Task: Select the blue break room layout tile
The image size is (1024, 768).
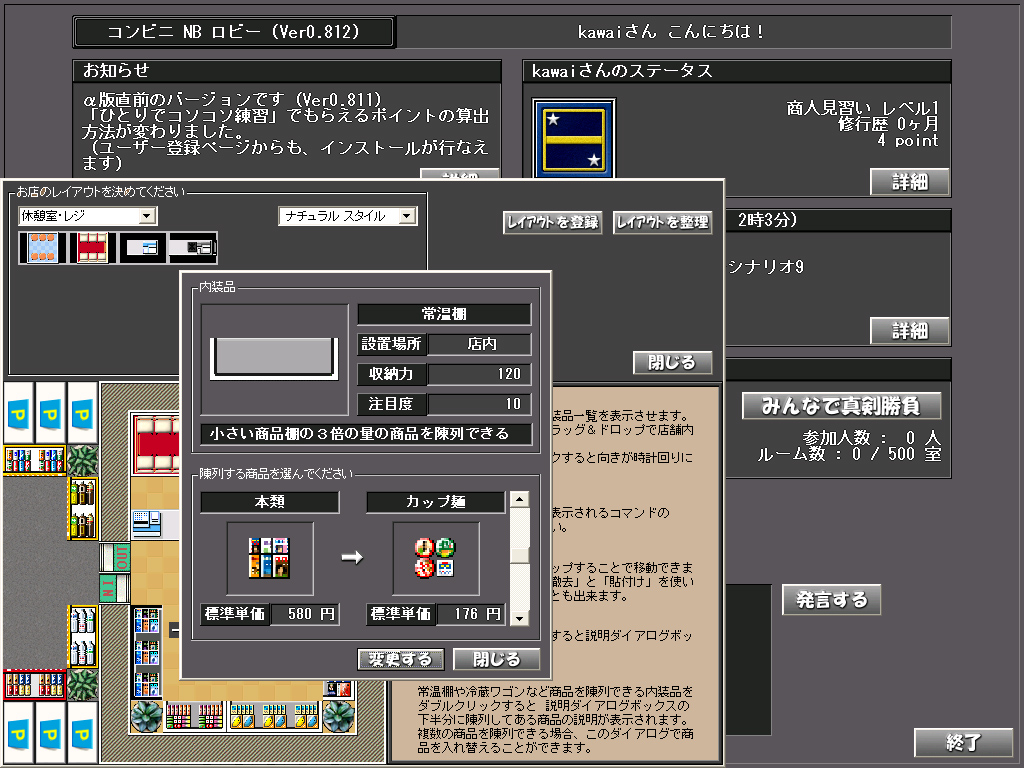Action: pyautogui.click(x=41, y=247)
